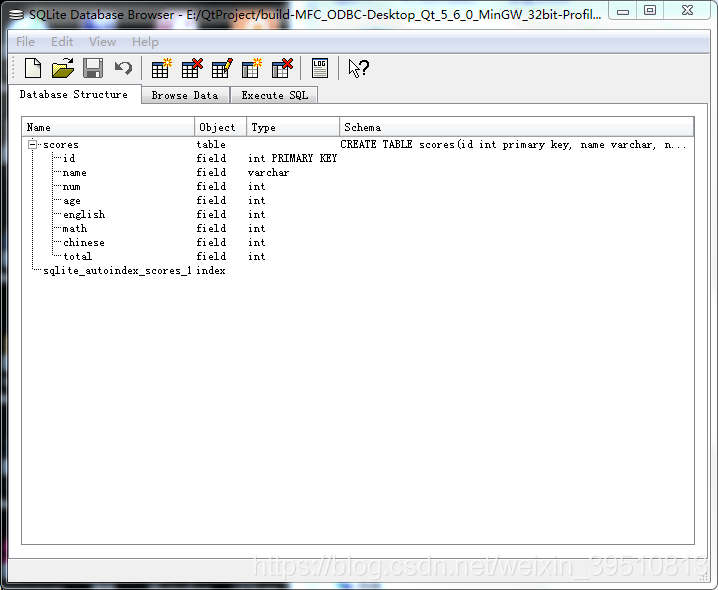Switch to the Database Structure tab
718x590 pixels.
click(x=74, y=94)
